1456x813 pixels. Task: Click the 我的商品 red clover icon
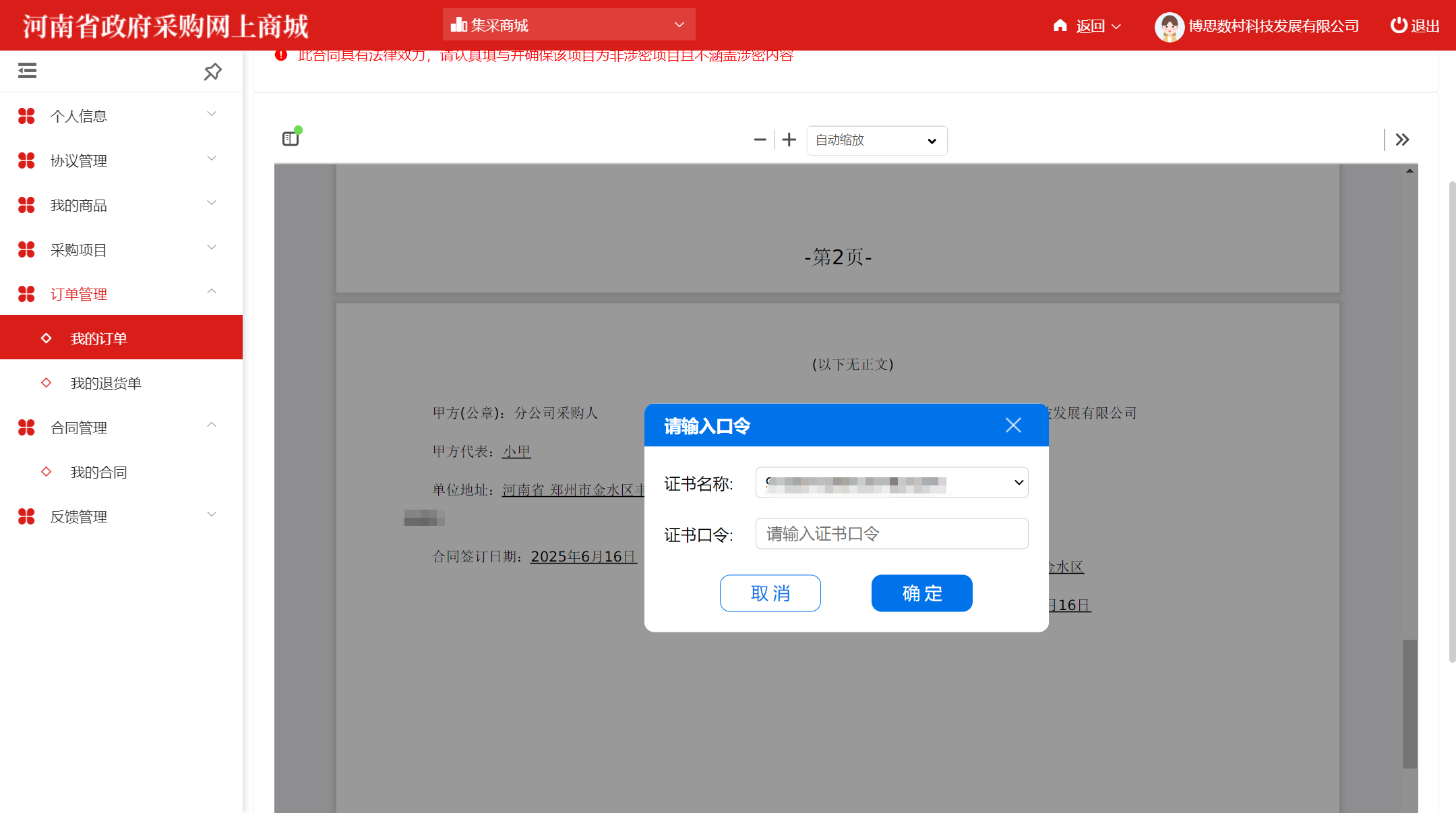(26, 205)
